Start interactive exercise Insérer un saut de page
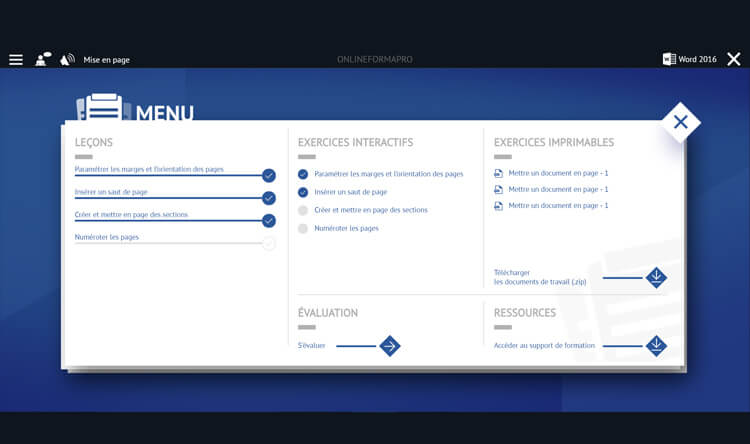 pyautogui.click(x=351, y=192)
